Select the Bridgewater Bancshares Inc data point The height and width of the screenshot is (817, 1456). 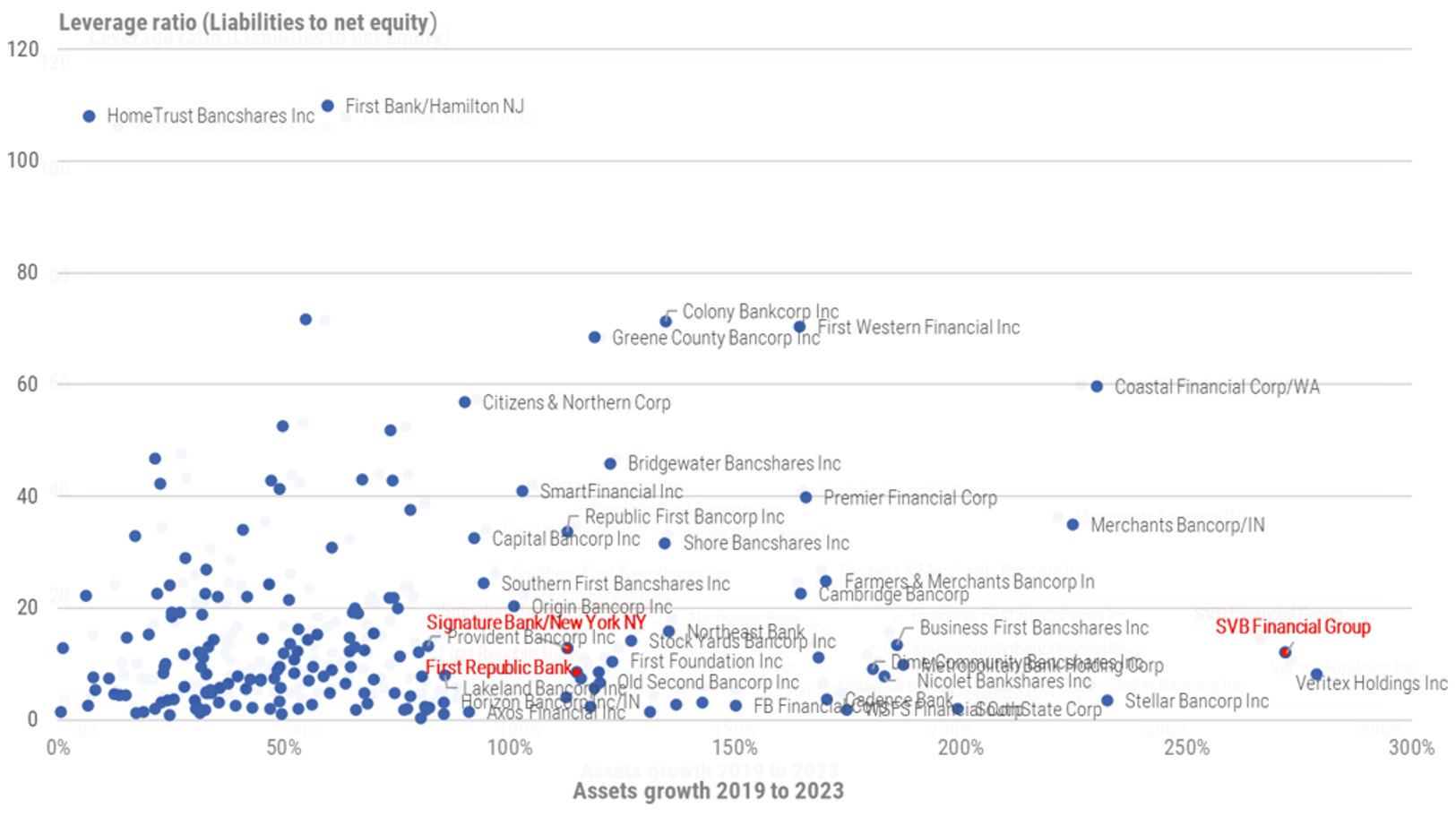[610, 464]
